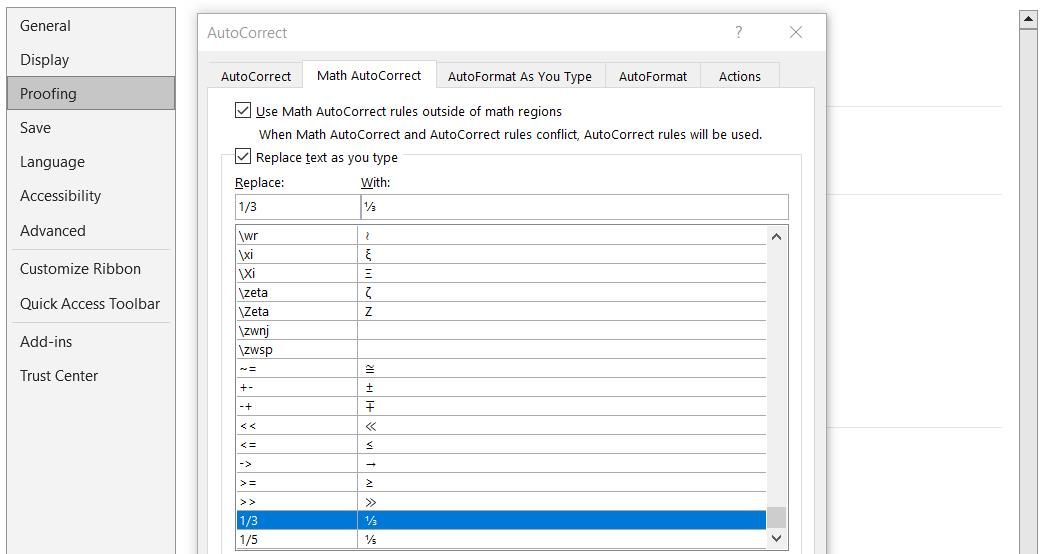Open the Accessibility options category
The height and width of the screenshot is (554, 1045).
coord(91,195)
